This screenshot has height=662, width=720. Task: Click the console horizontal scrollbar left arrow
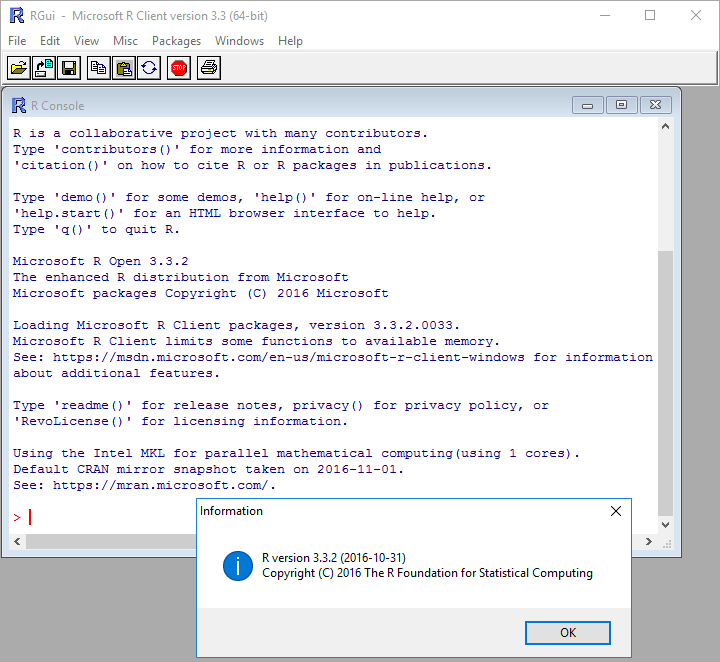(x=17, y=541)
